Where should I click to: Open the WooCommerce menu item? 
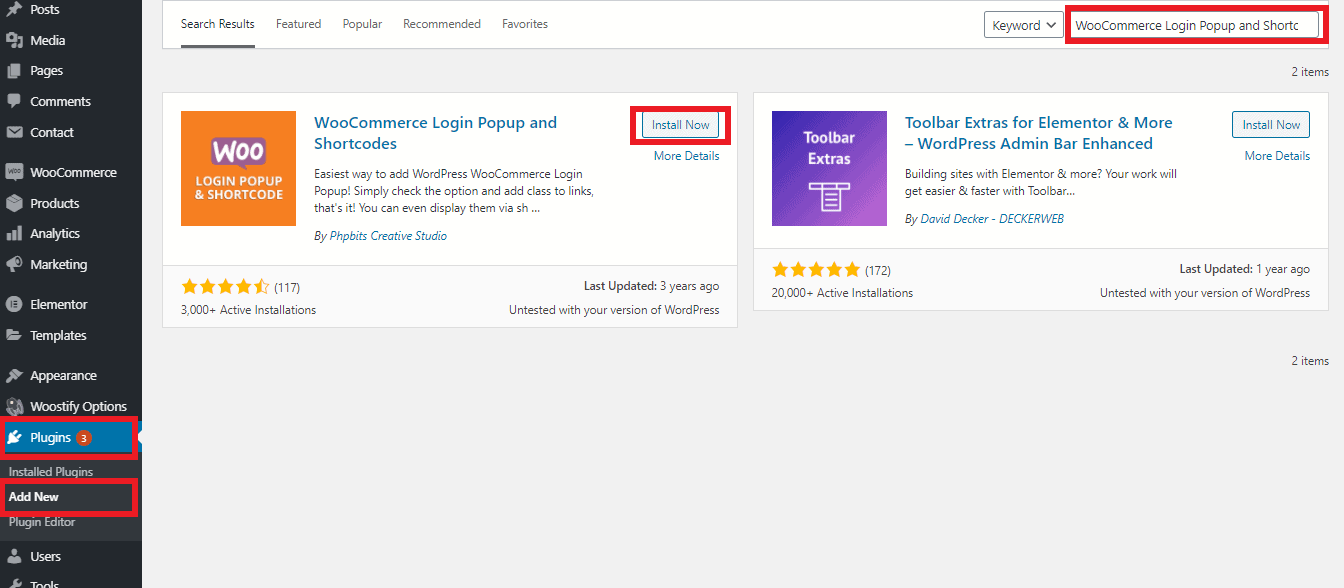(71, 172)
